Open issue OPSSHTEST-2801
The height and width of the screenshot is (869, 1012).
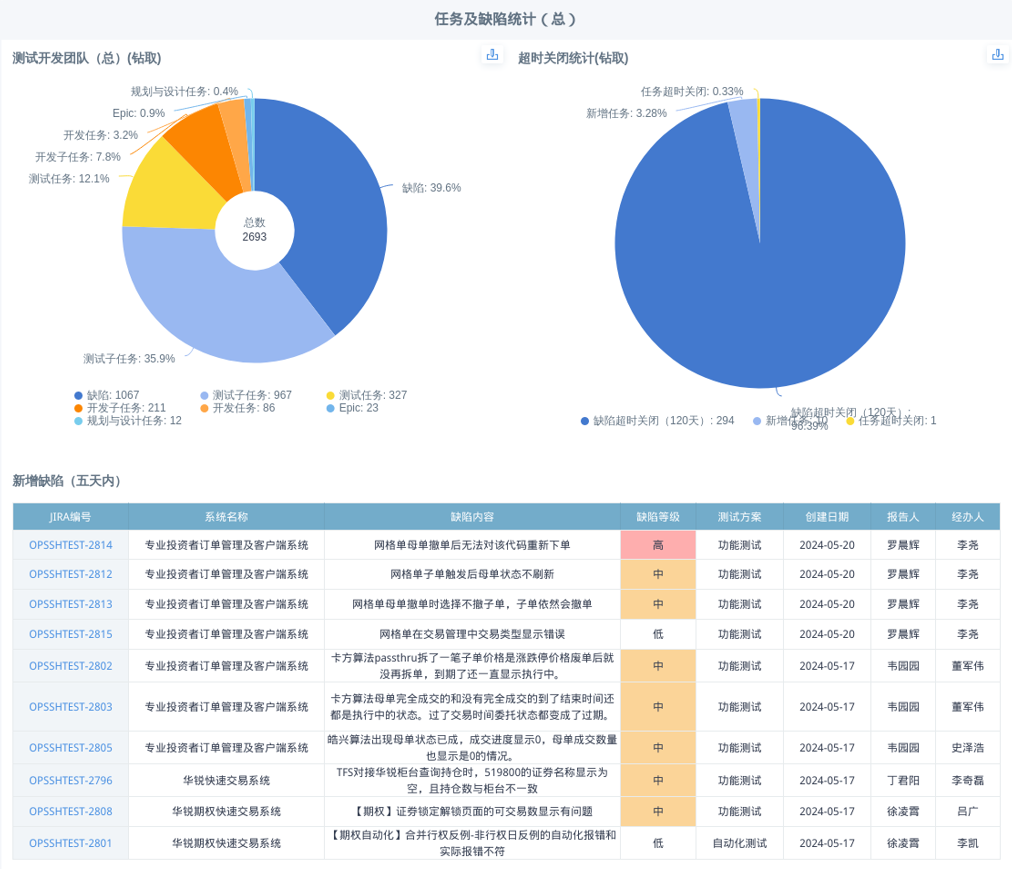pos(70,843)
